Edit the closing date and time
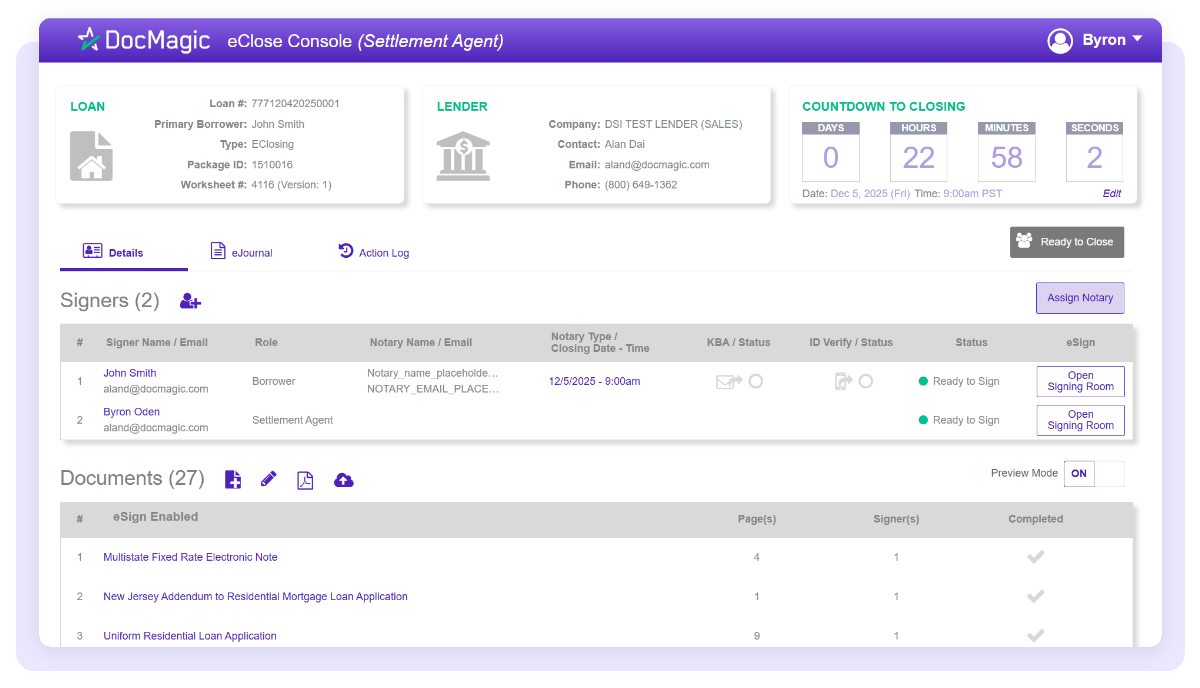The width and height of the screenshot is (1200, 688). tap(1112, 193)
